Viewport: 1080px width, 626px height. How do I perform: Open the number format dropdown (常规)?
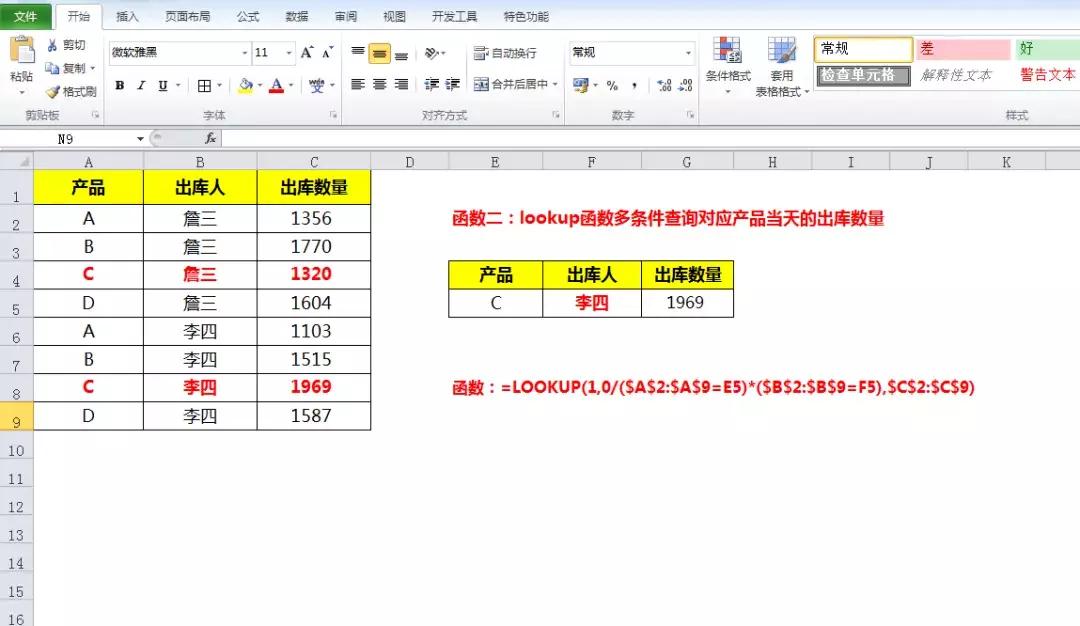coord(687,52)
